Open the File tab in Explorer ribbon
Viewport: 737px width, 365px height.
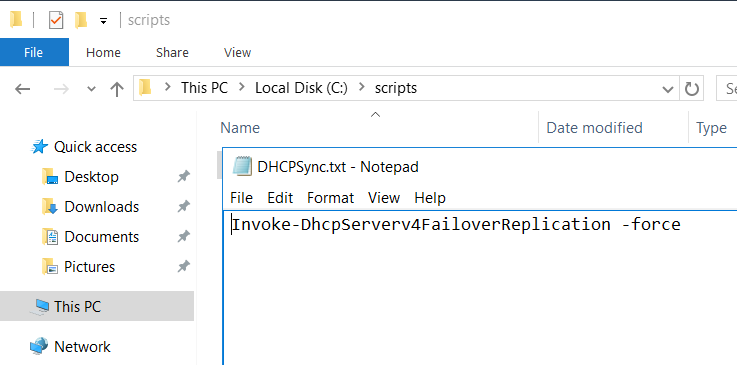pos(34,52)
